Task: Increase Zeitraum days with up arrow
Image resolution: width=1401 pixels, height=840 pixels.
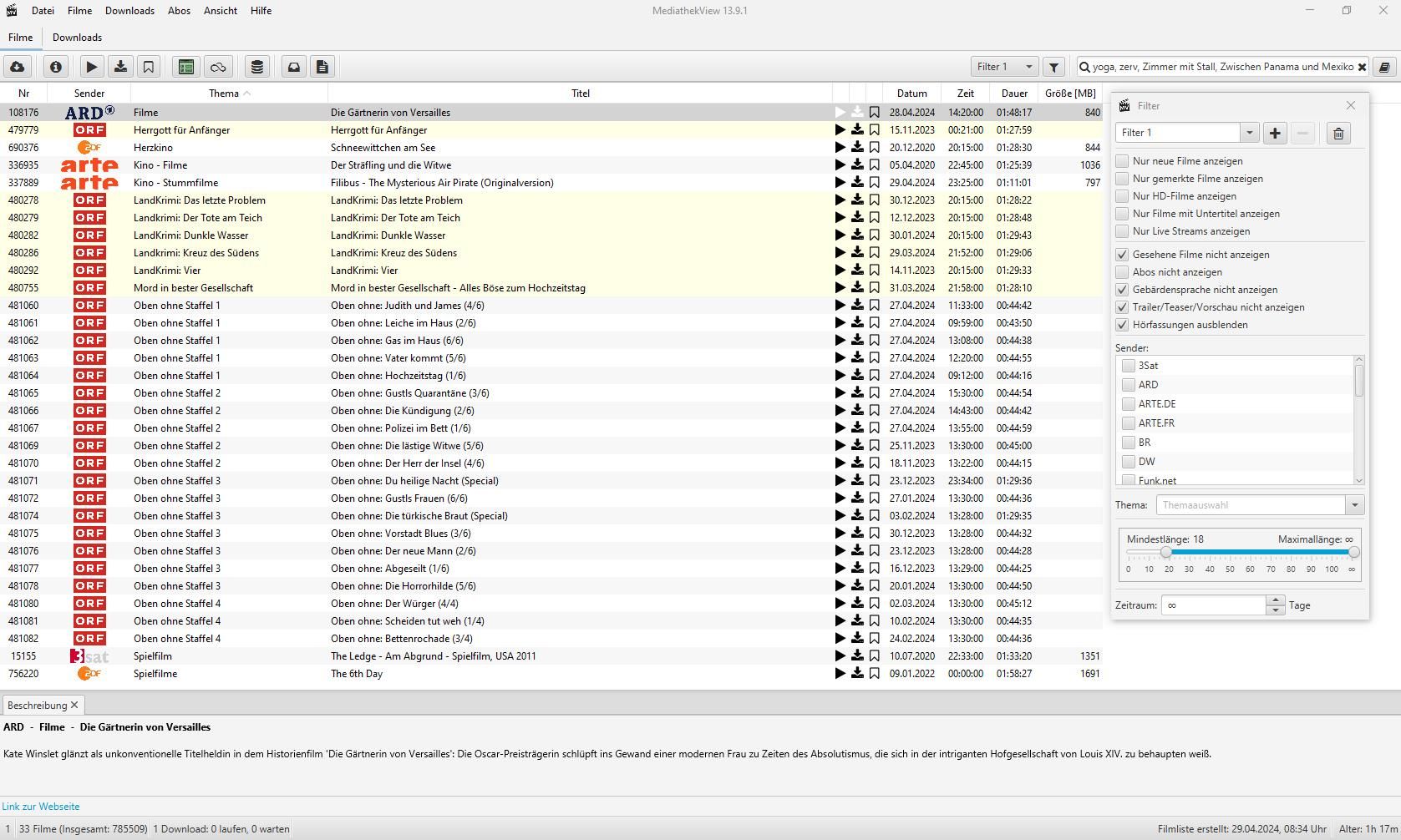Action: pos(1275,600)
